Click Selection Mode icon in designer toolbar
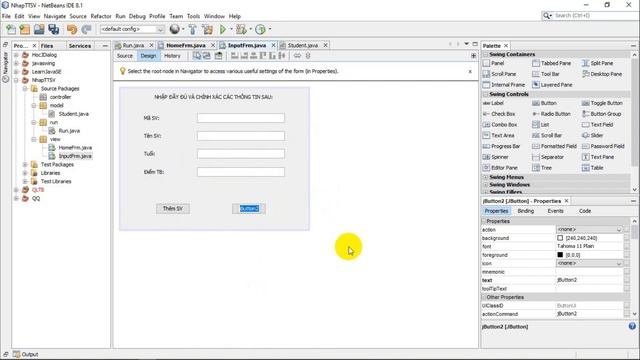The width and height of the screenshot is (640, 360). (x=197, y=56)
